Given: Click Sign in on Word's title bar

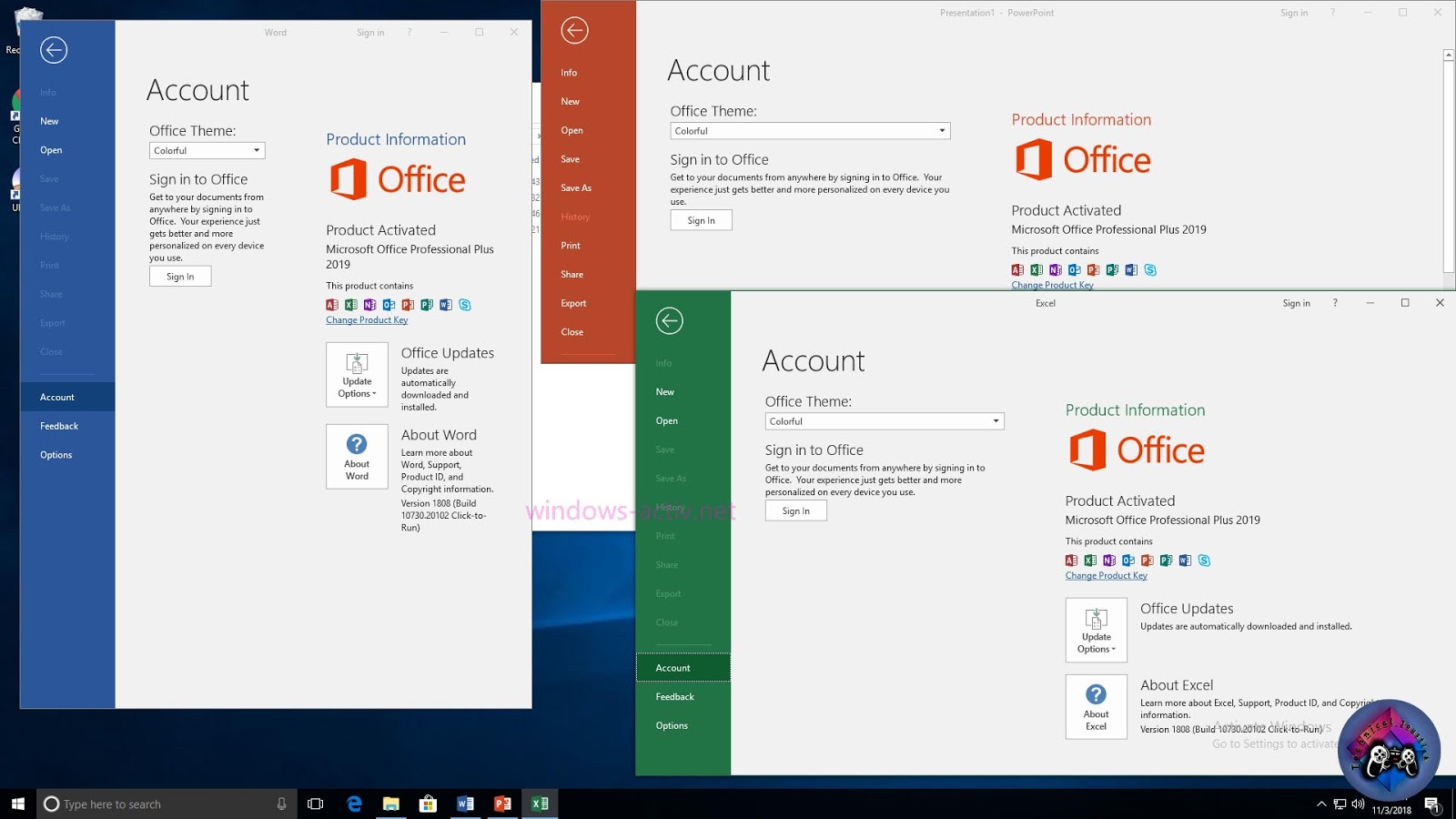Looking at the screenshot, I should tap(370, 33).
